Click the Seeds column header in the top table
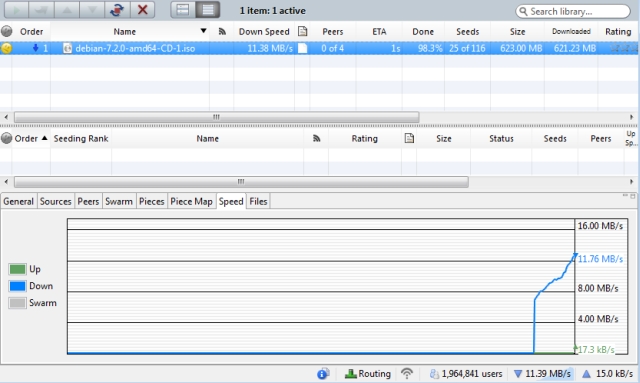The width and height of the screenshot is (640, 383). [x=467, y=32]
